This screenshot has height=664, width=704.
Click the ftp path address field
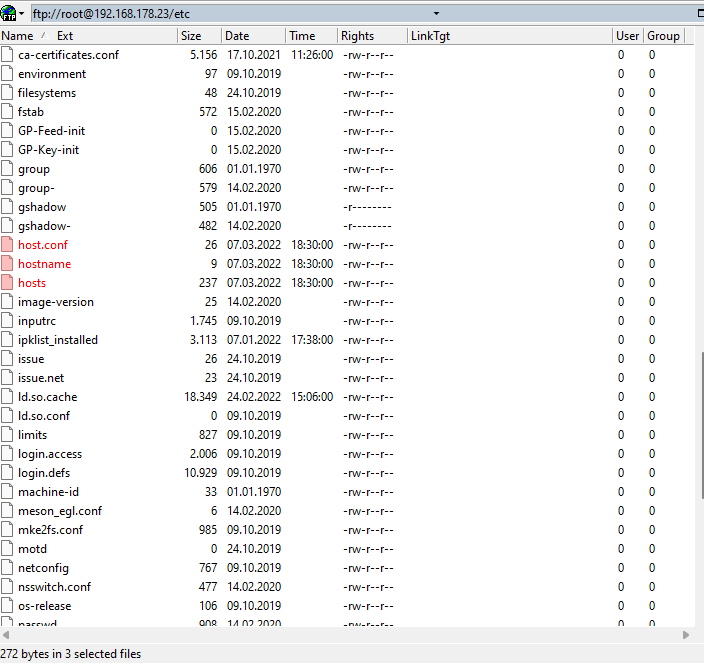click(230, 14)
